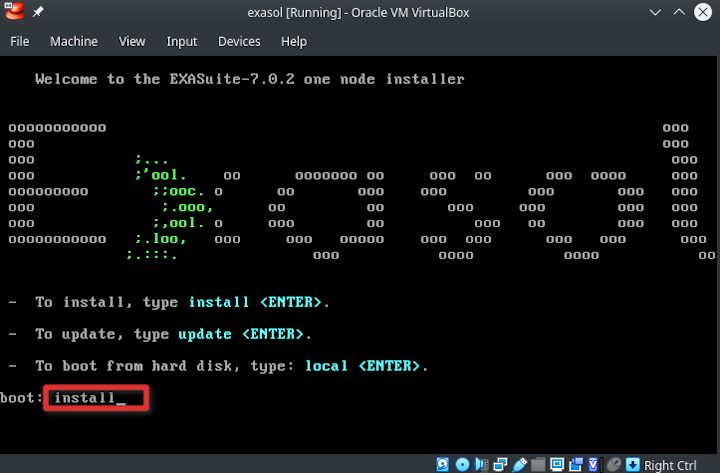This screenshot has width=720, height=473.
Task: Click the network adapters status icon
Action: tap(500, 464)
